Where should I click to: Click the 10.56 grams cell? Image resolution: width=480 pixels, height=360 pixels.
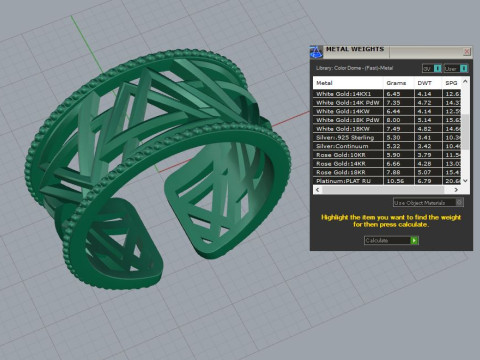[x=399, y=181]
